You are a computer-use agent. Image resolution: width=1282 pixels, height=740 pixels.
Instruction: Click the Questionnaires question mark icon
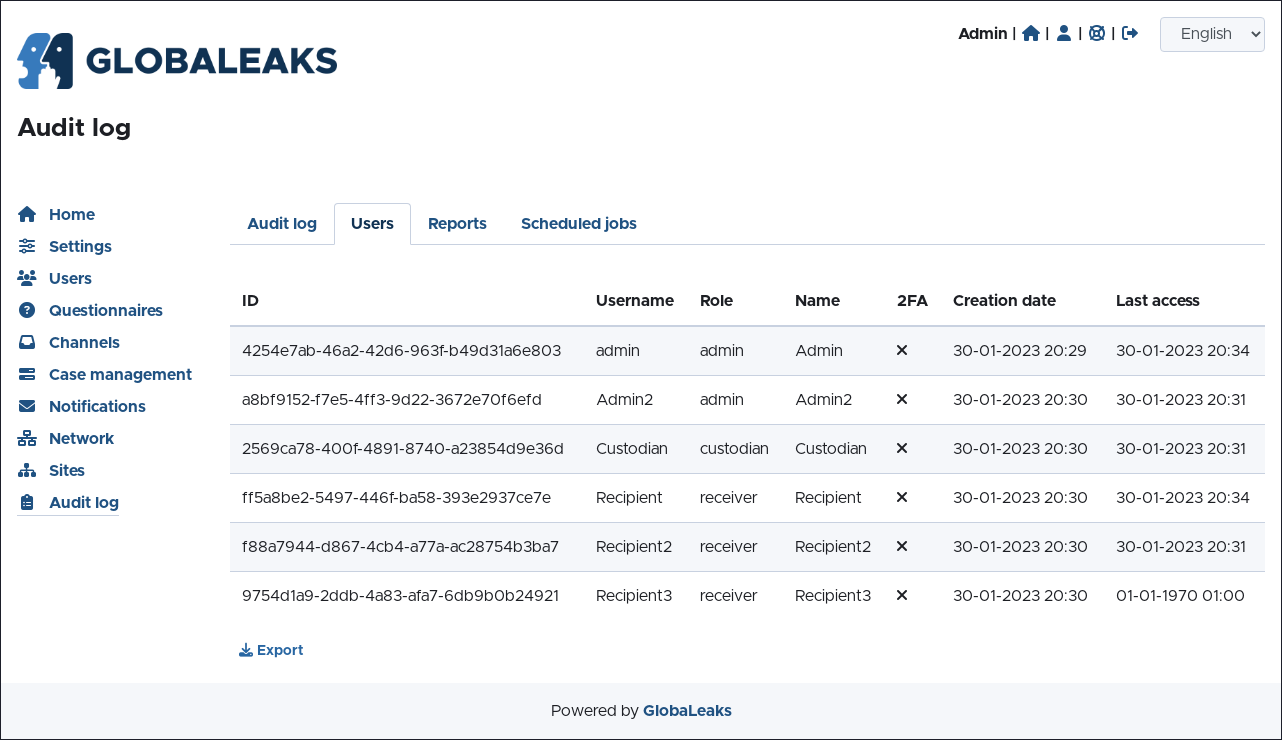(27, 311)
